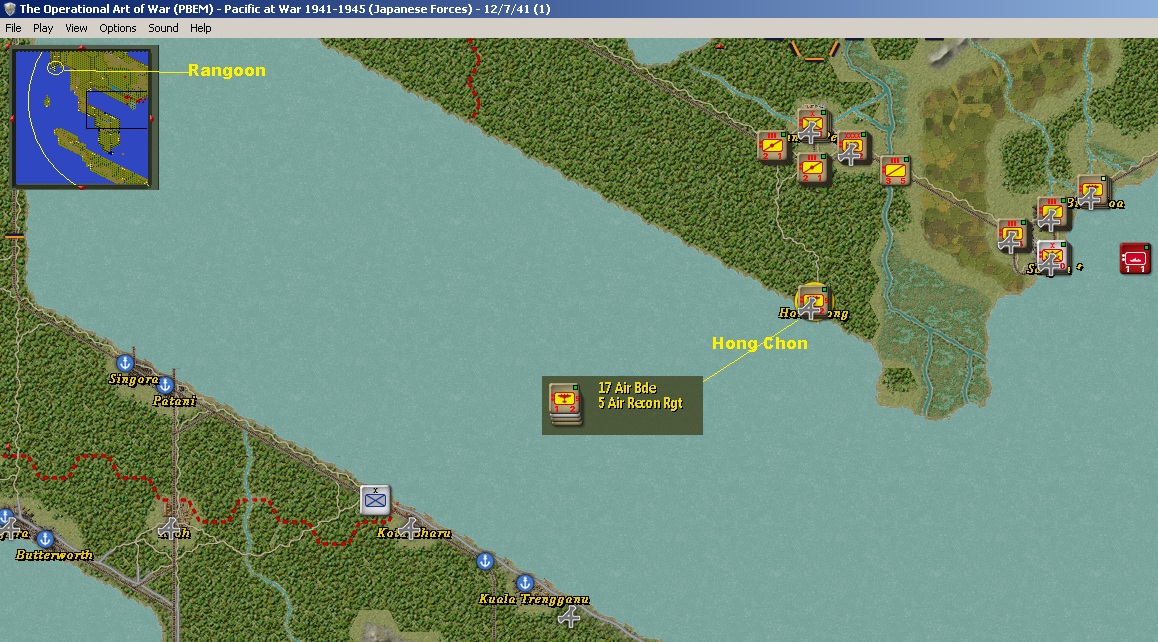Open the Play menu
Image resolution: width=1158 pixels, height=642 pixels.
pos(43,28)
